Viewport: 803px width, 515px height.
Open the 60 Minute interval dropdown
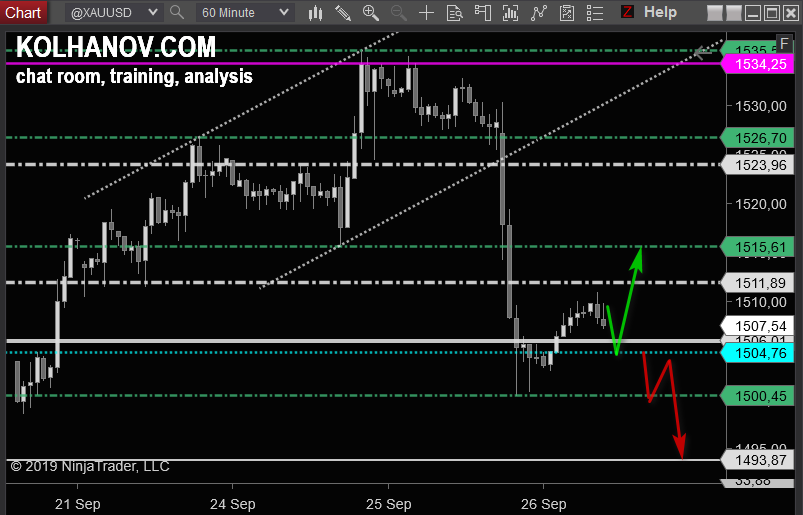pos(245,12)
